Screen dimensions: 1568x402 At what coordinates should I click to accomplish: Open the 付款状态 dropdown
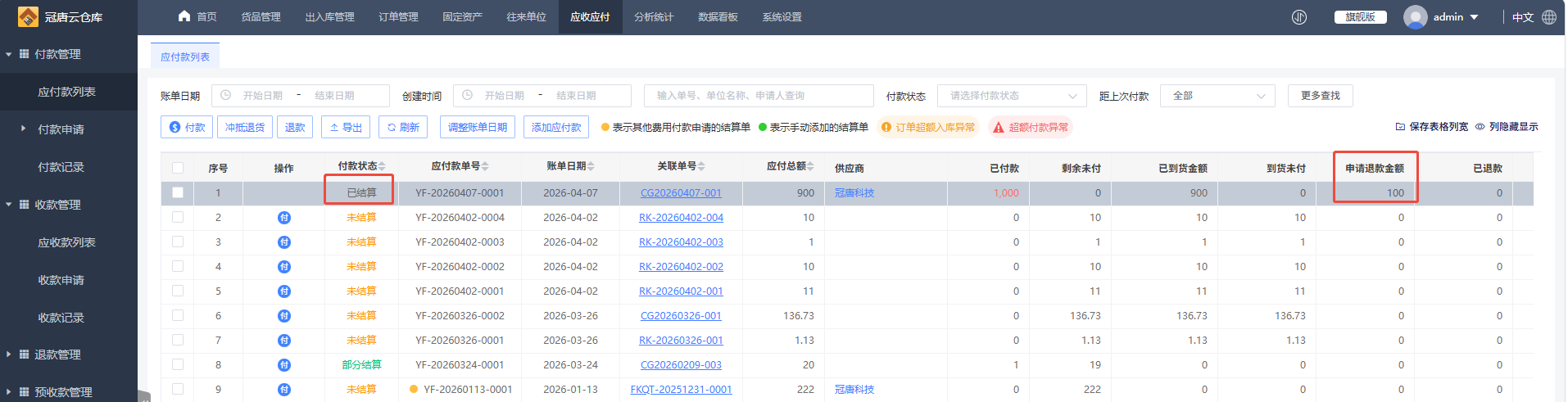click(x=1011, y=96)
